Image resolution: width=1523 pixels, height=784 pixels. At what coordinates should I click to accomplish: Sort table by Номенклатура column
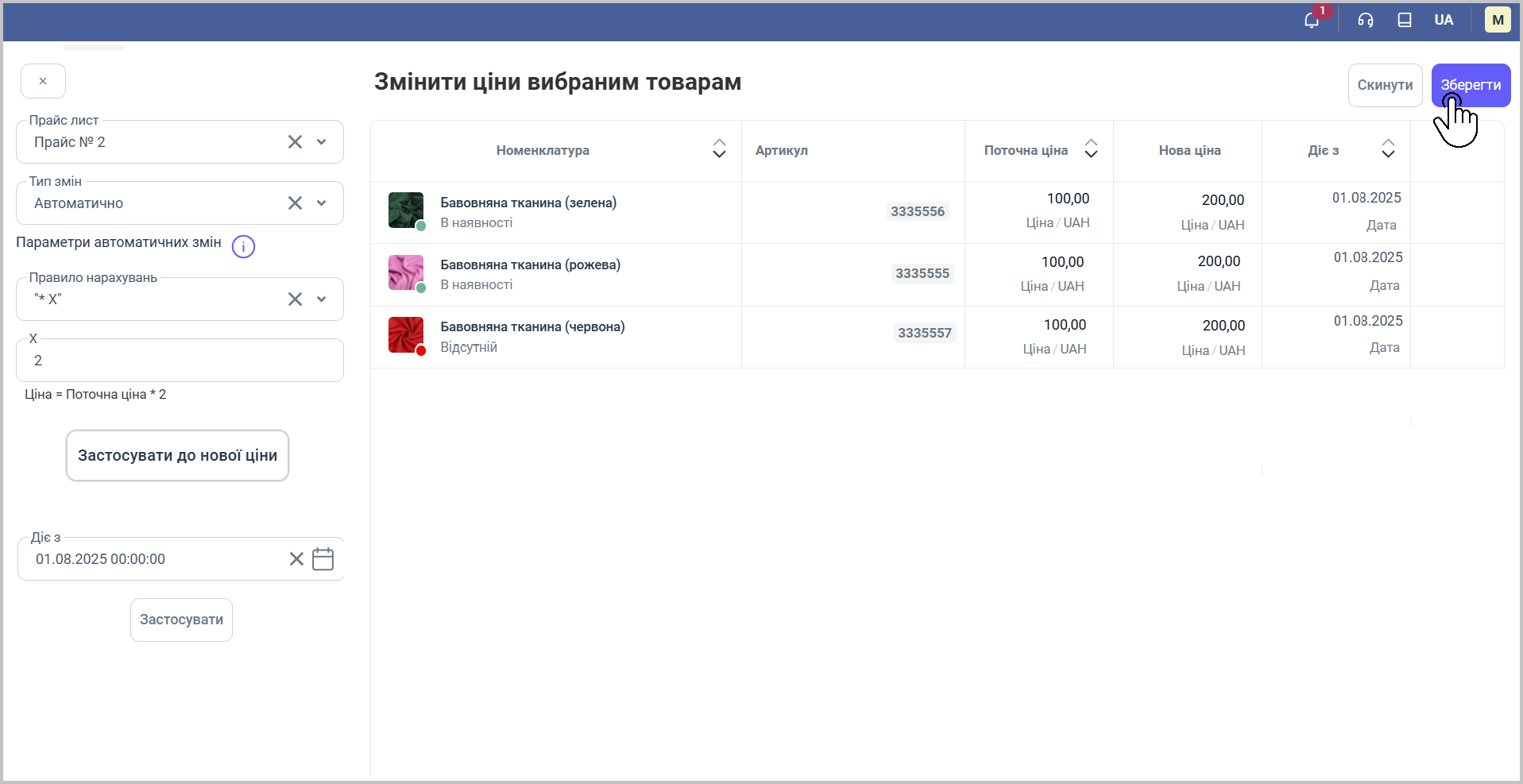(719, 149)
